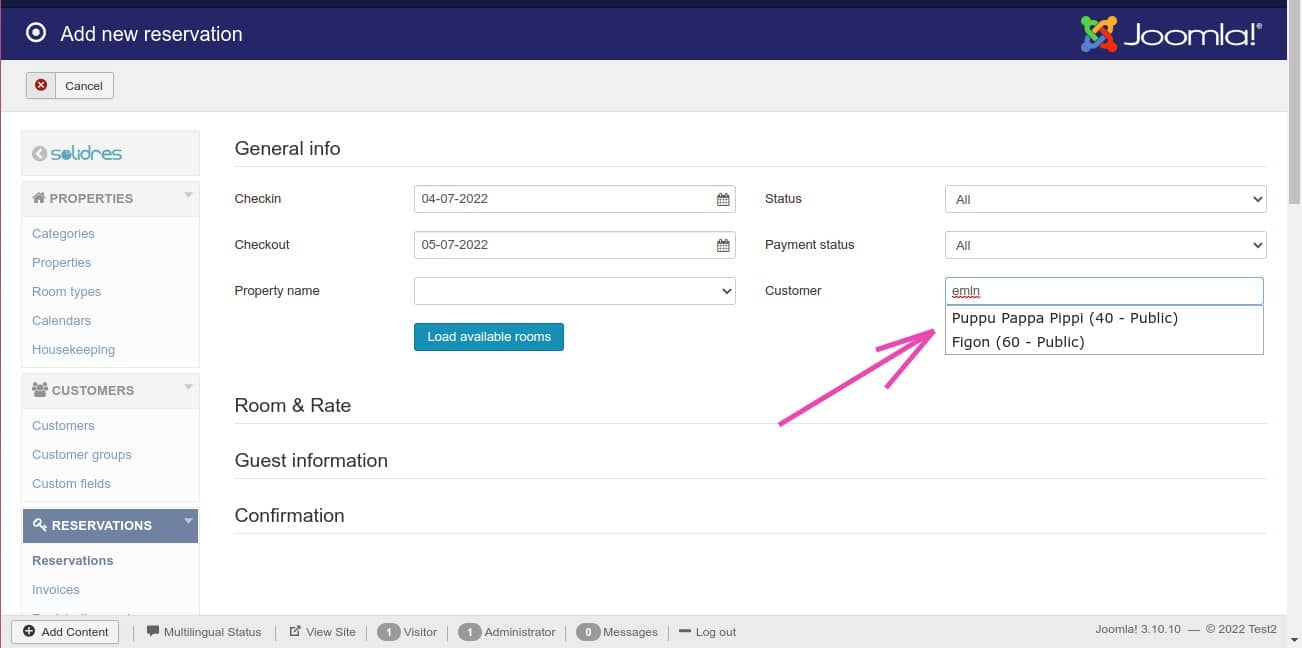The height and width of the screenshot is (648, 1302).
Task: Click the Solidres logo back arrow
Action: click(x=40, y=154)
